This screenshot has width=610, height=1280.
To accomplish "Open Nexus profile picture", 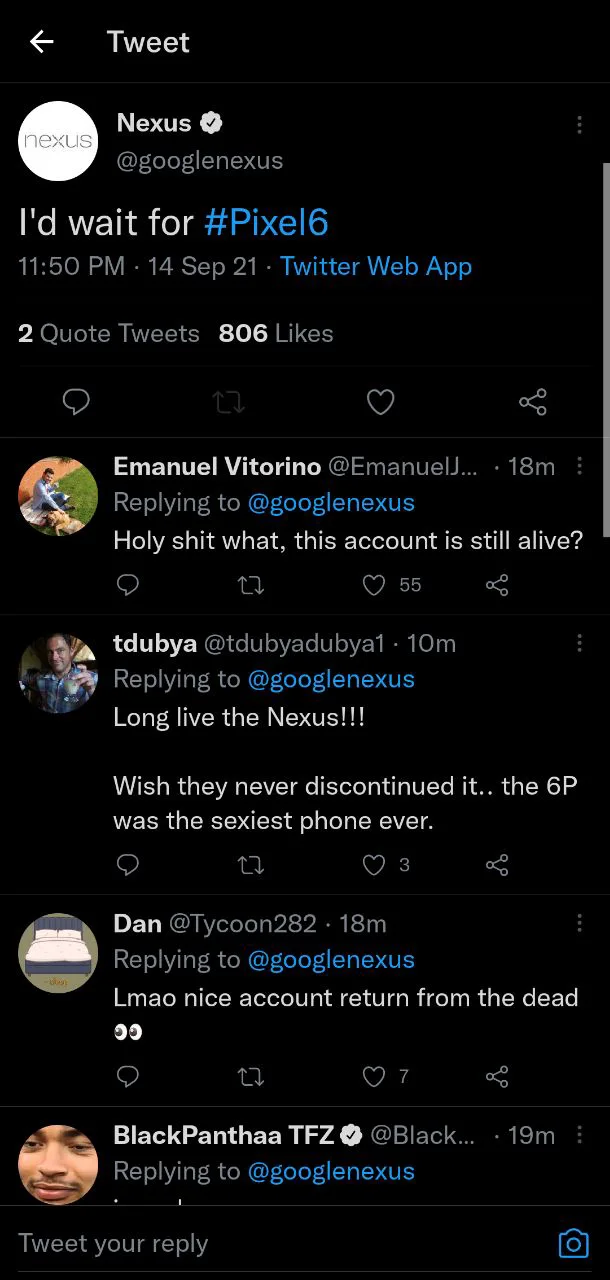I will [58, 141].
